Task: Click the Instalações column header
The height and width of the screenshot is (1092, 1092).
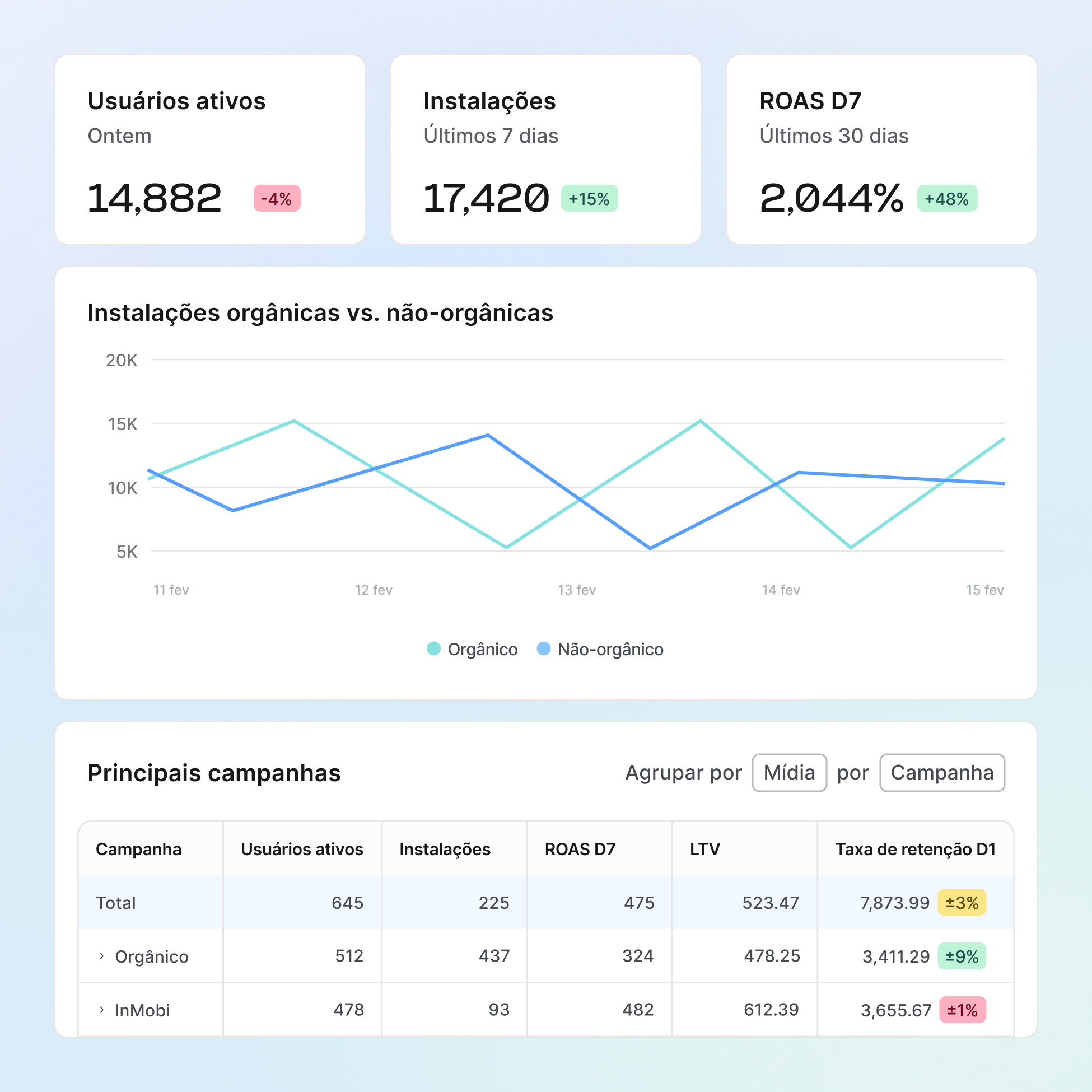Action: point(445,849)
